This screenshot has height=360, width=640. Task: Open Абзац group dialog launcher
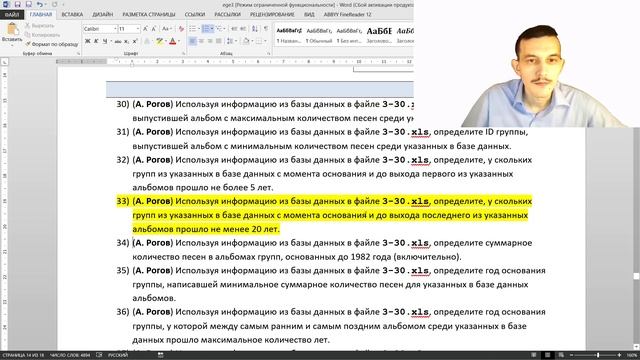point(269,53)
